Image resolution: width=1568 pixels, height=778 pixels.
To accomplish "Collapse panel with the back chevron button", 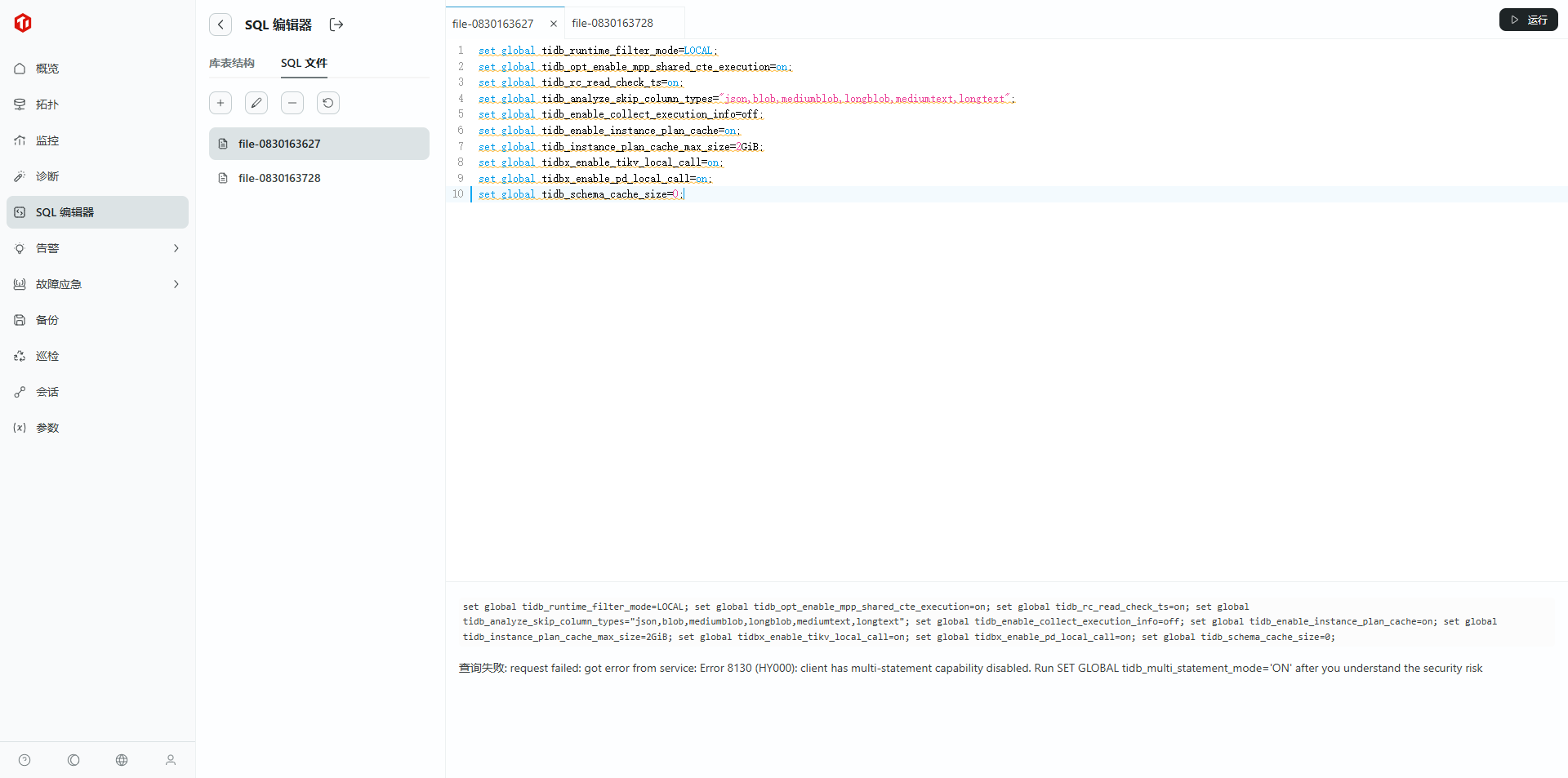I will coord(220,24).
